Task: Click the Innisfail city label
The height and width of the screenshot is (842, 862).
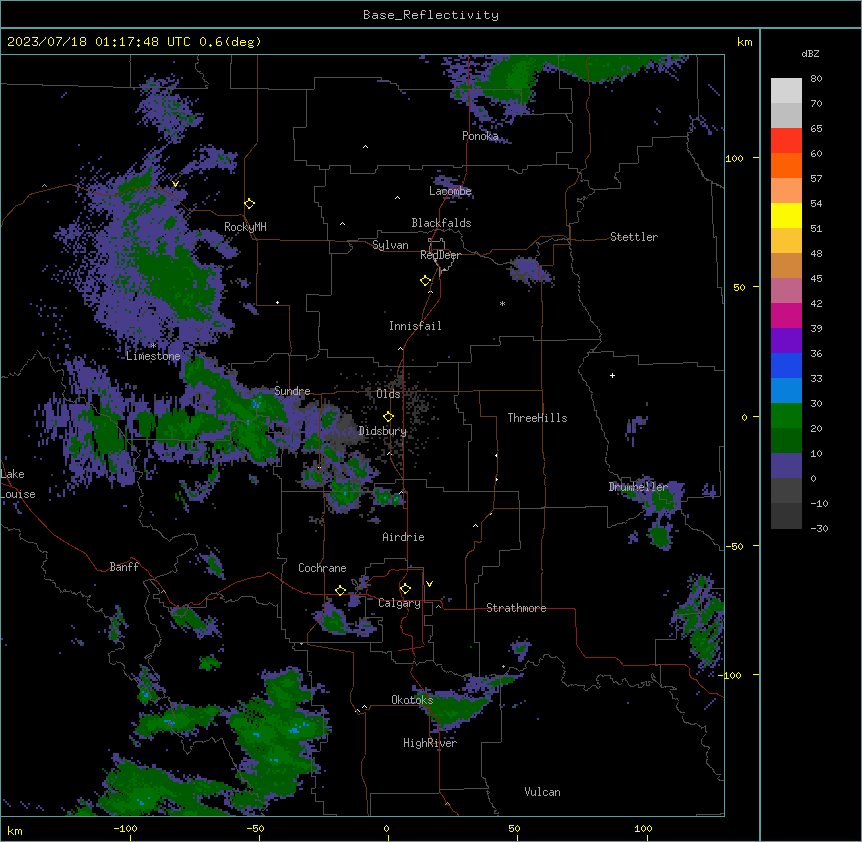Action: (415, 326)
